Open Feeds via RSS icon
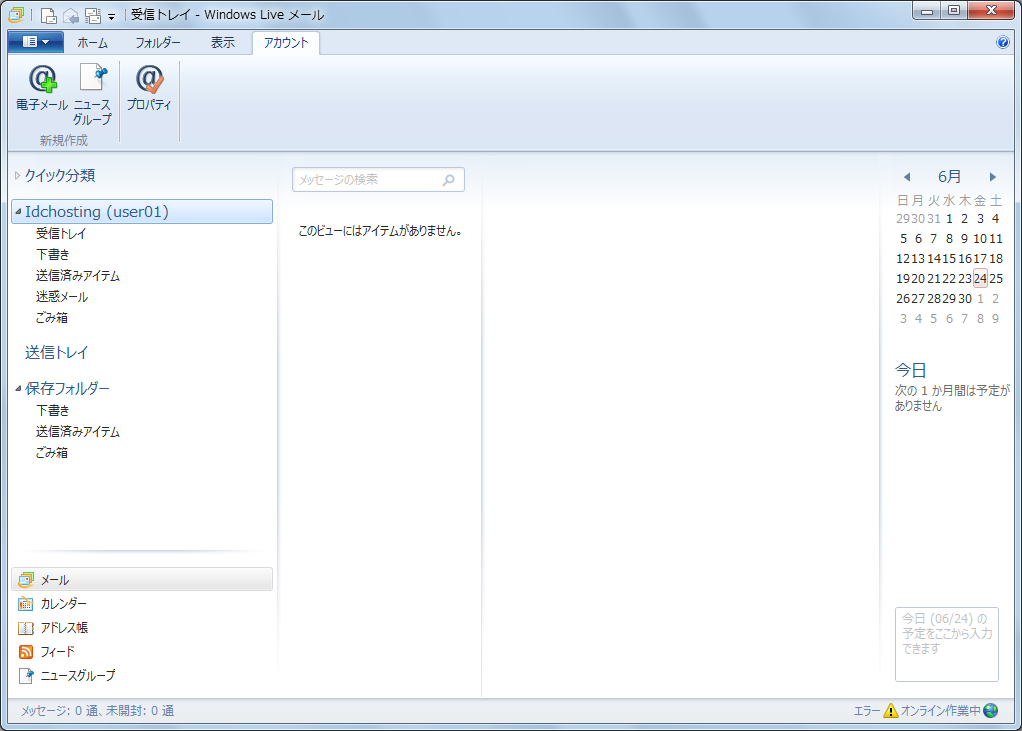1022x731 pixels. [x=25, y=652]
